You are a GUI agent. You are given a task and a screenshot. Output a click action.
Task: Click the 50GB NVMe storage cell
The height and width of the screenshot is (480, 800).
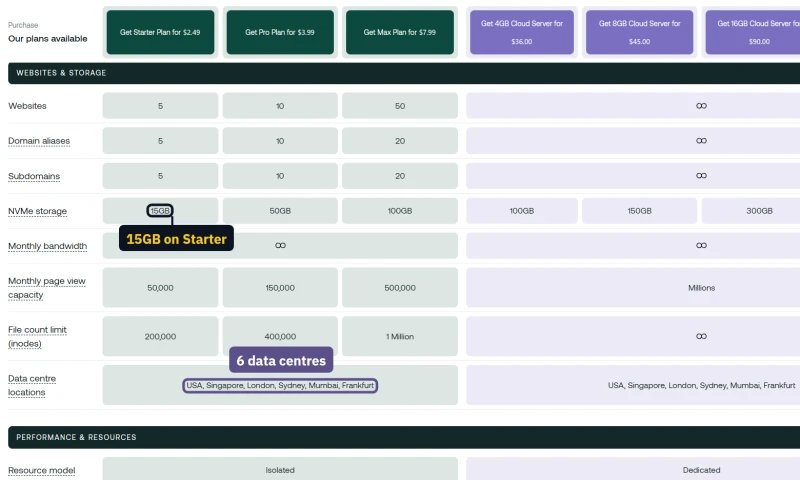pyautogui.click(x=280, y=211)
